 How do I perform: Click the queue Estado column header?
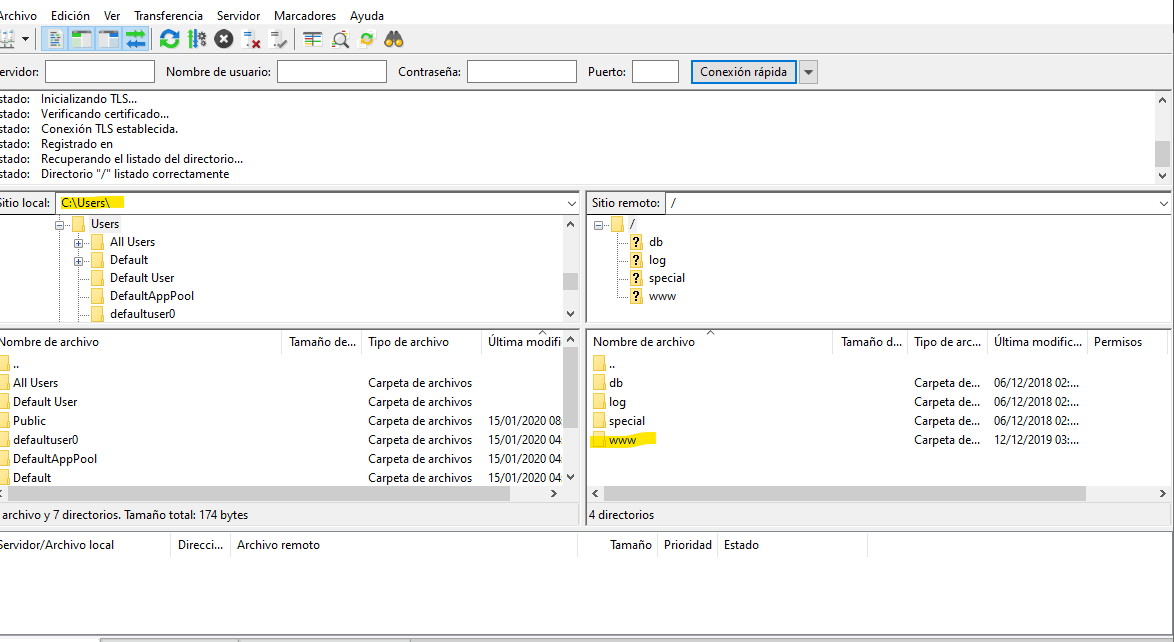point(792,545)
